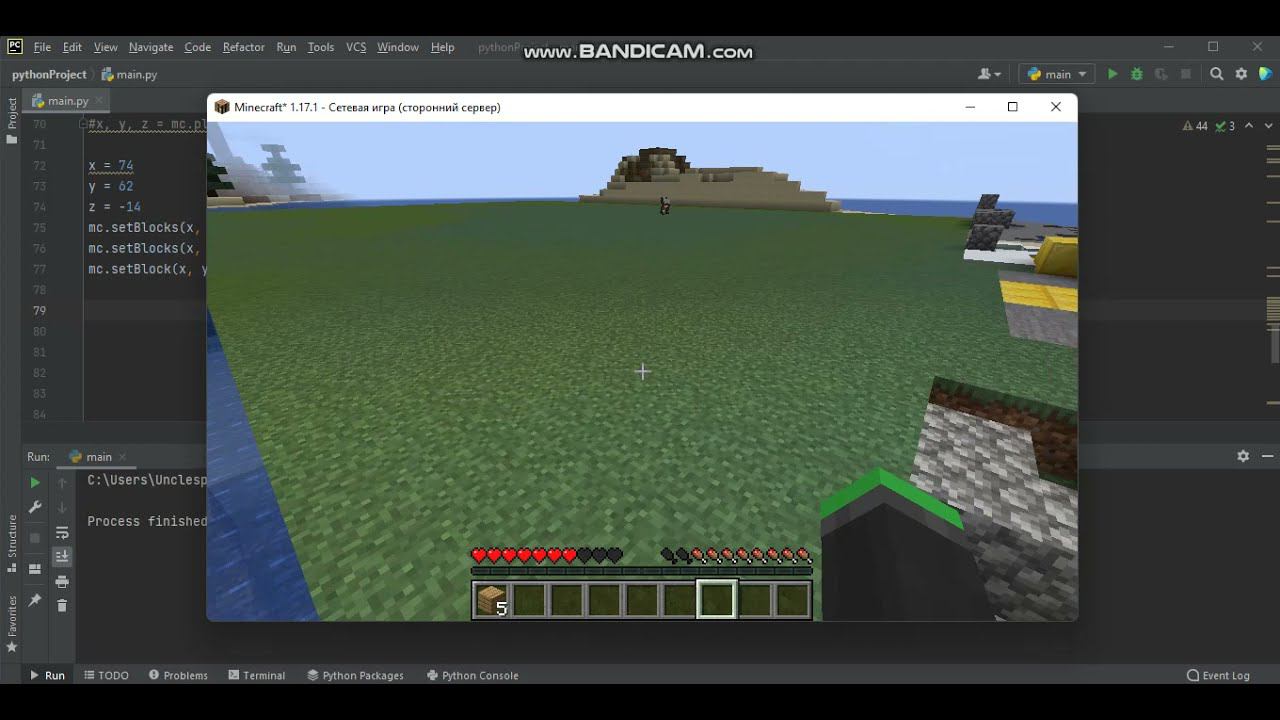Open Problems tool window
1280x720 pixels.
click(178, 675)
